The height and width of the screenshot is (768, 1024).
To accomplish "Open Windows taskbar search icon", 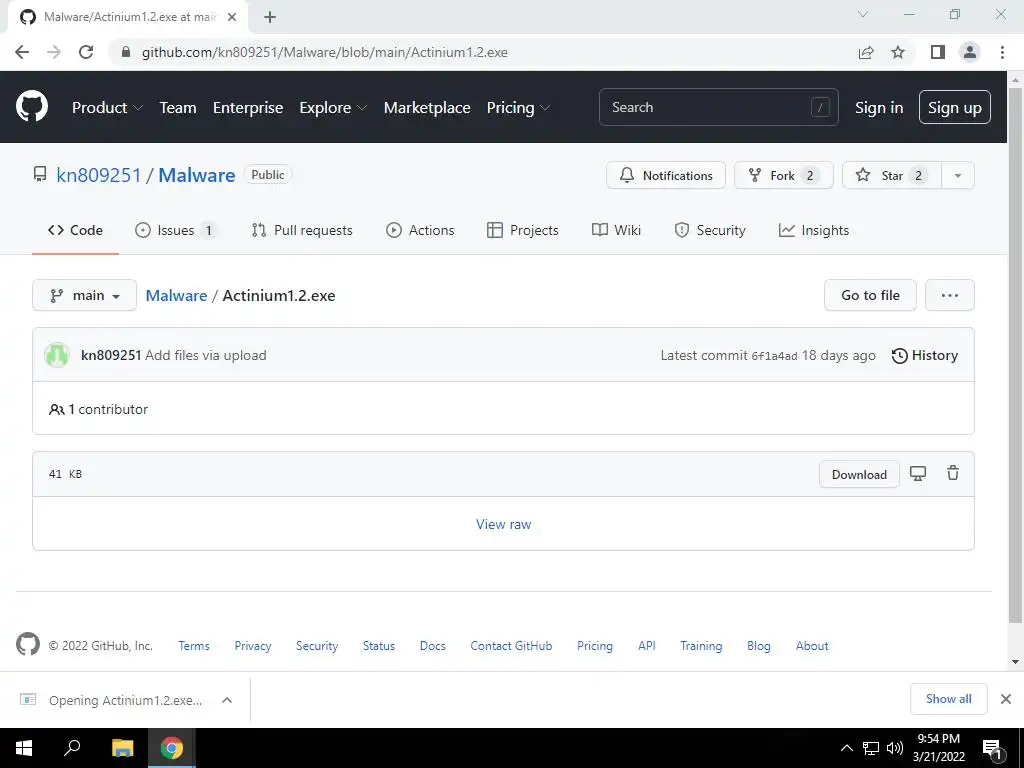I will click(x=72, y=747).
